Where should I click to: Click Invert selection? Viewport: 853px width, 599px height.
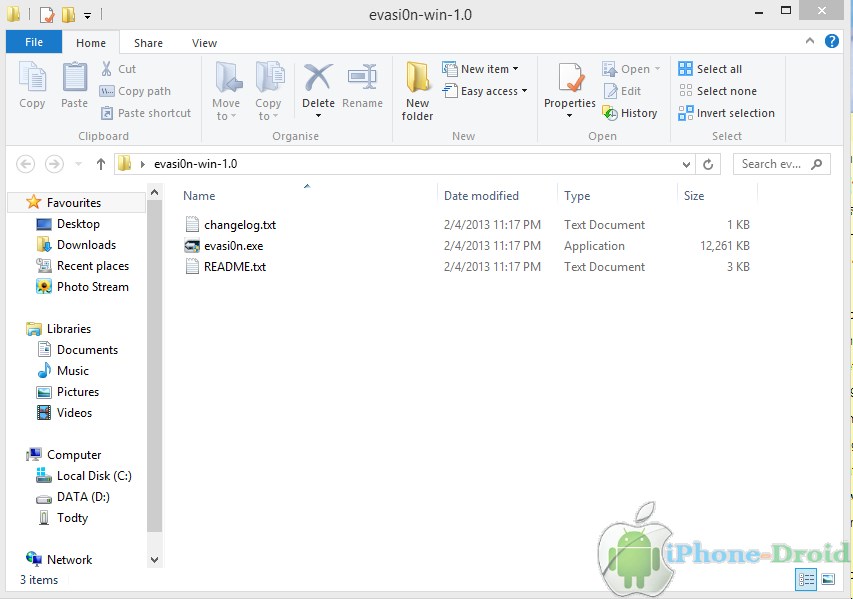click(x=726, y=113)
